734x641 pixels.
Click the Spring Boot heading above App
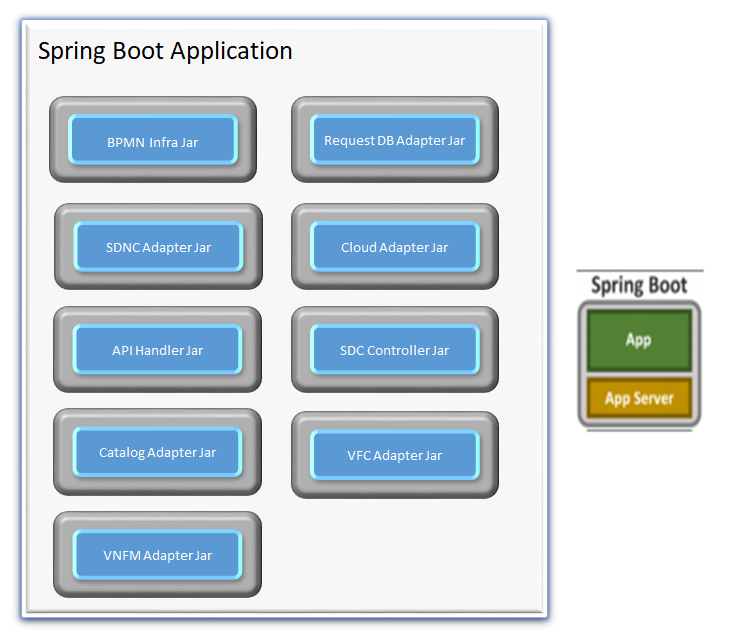[639, 285]
